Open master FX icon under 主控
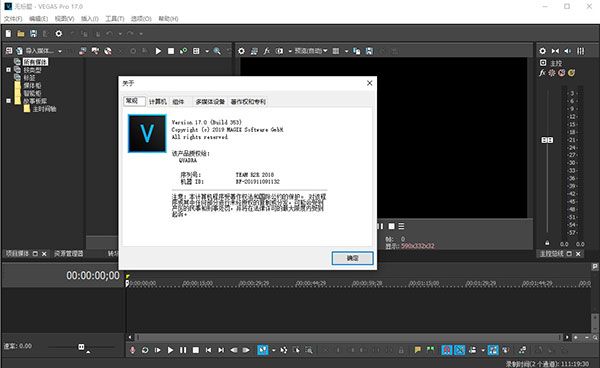The height and width of the screenshot is (368, 600). coord(542,73)
